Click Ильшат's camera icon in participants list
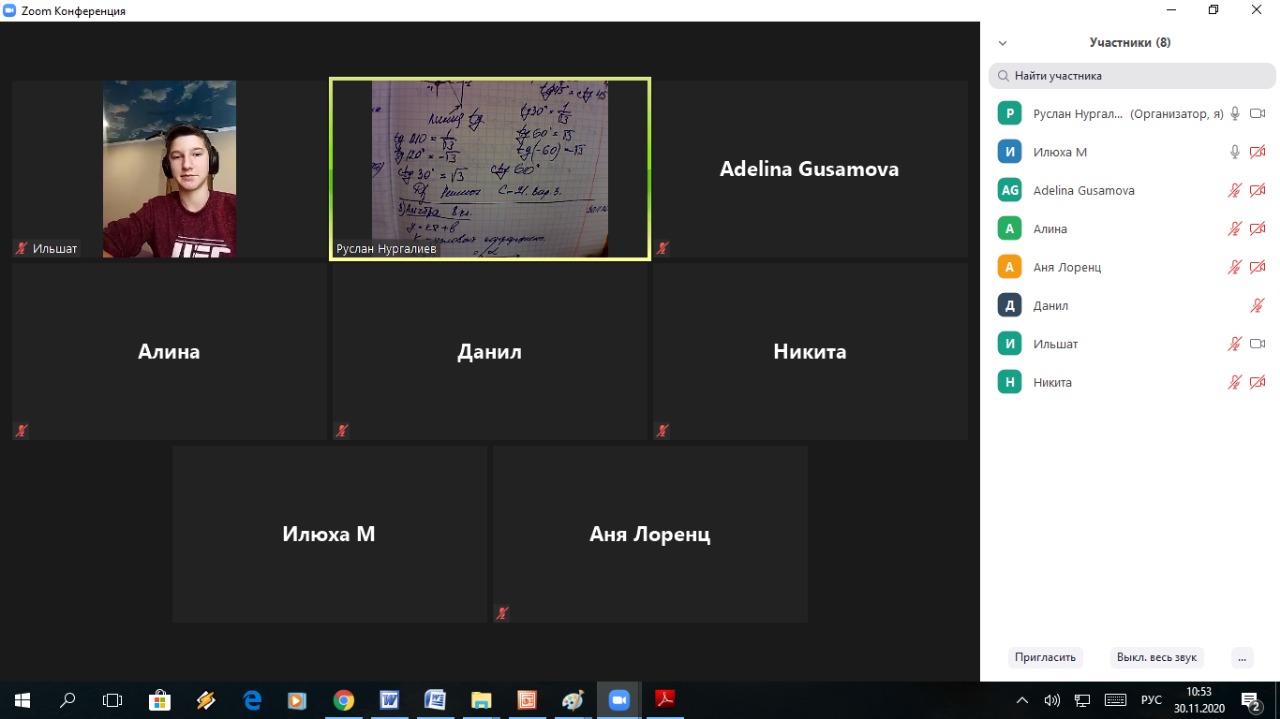 1258,344
